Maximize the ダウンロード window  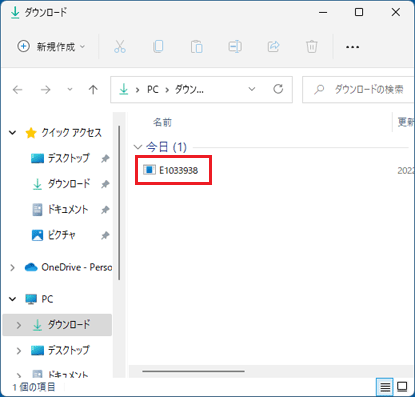[359, 12]
